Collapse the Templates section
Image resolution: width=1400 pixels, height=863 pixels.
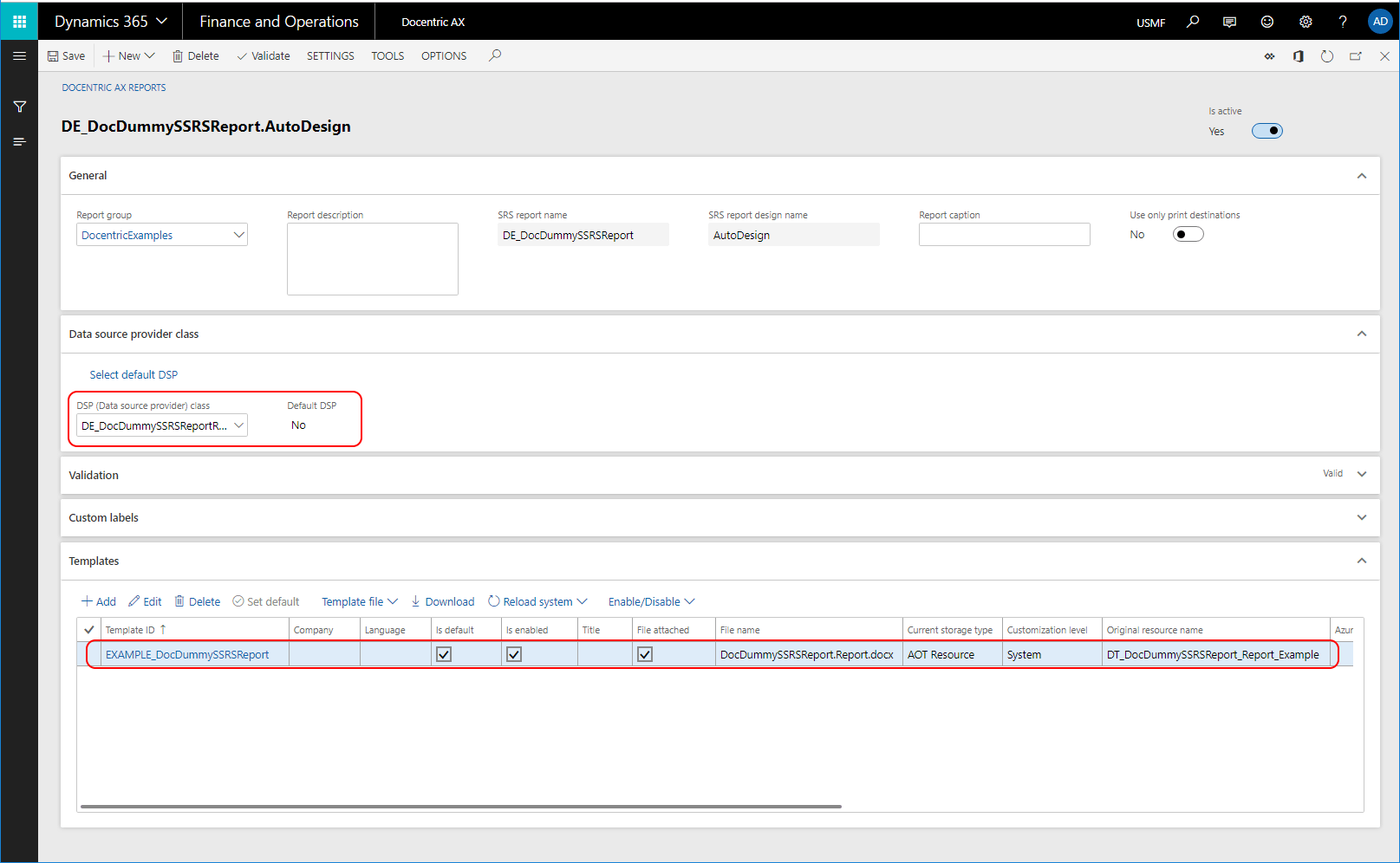tap(1362, 561)
